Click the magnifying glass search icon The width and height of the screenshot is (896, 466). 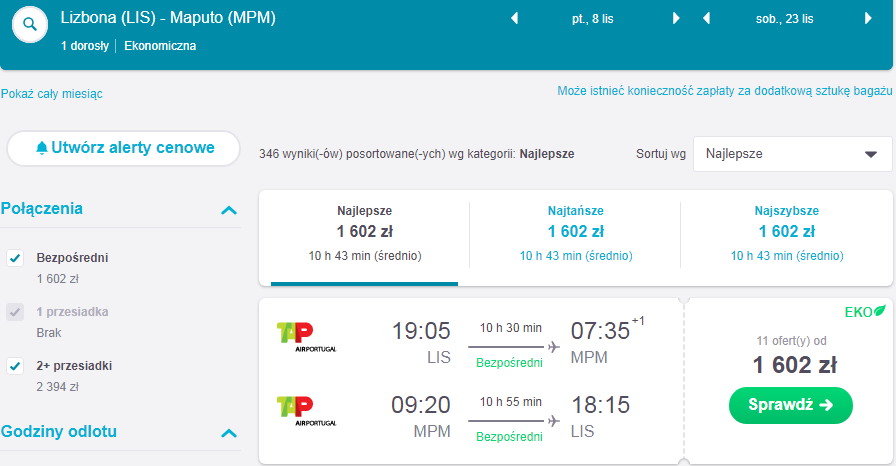[x=30, y=25]
